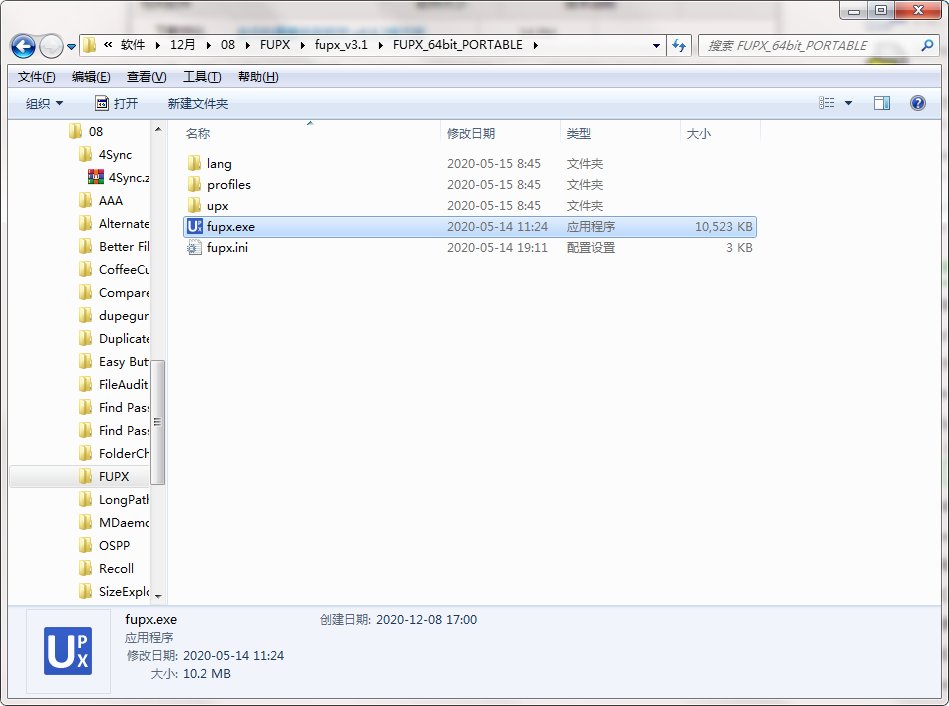Click the large UPX thumbnail in details pane

tap(68, 651)
